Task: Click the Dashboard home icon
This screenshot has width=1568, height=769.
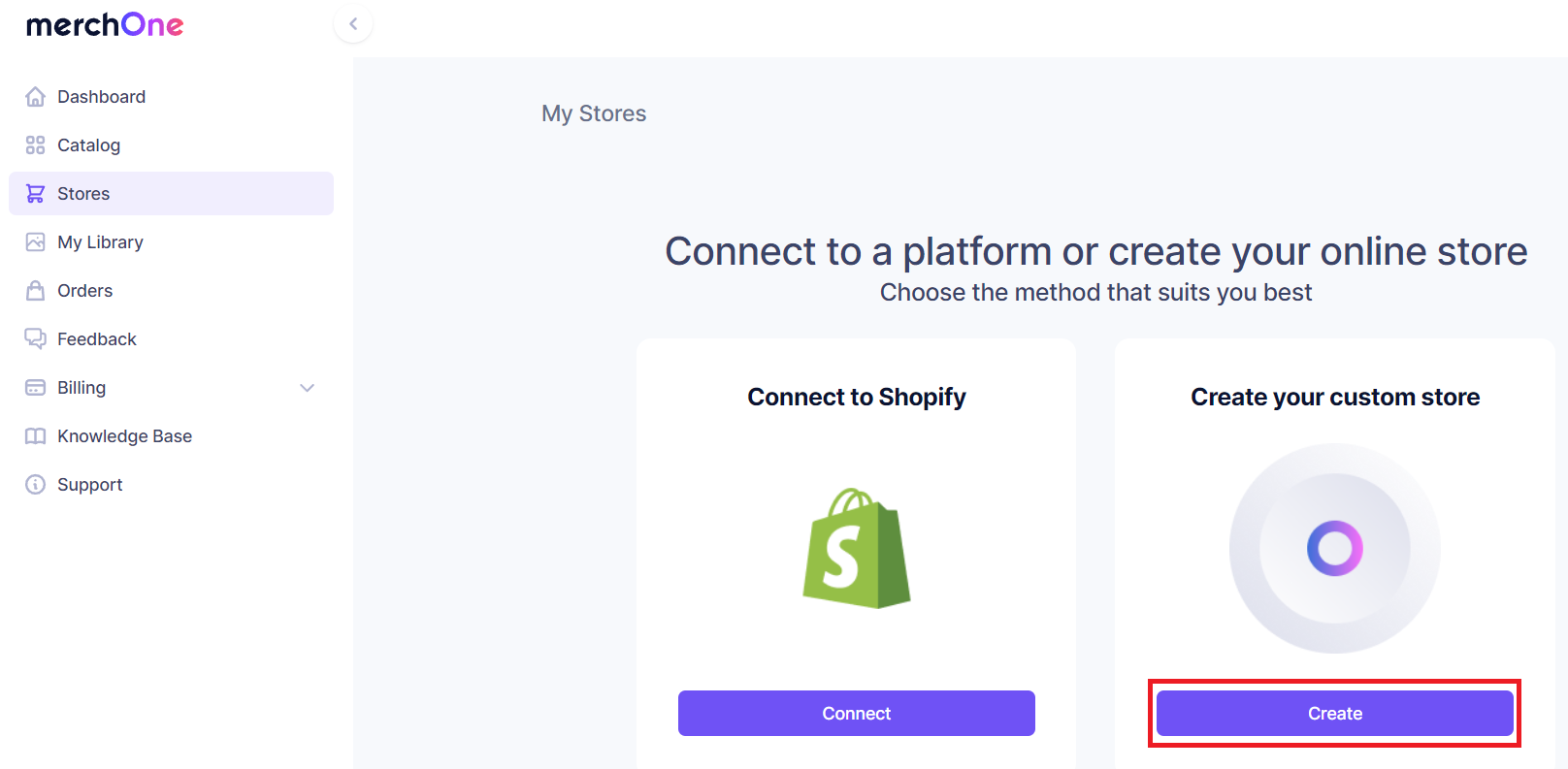Action: (35, 96)
